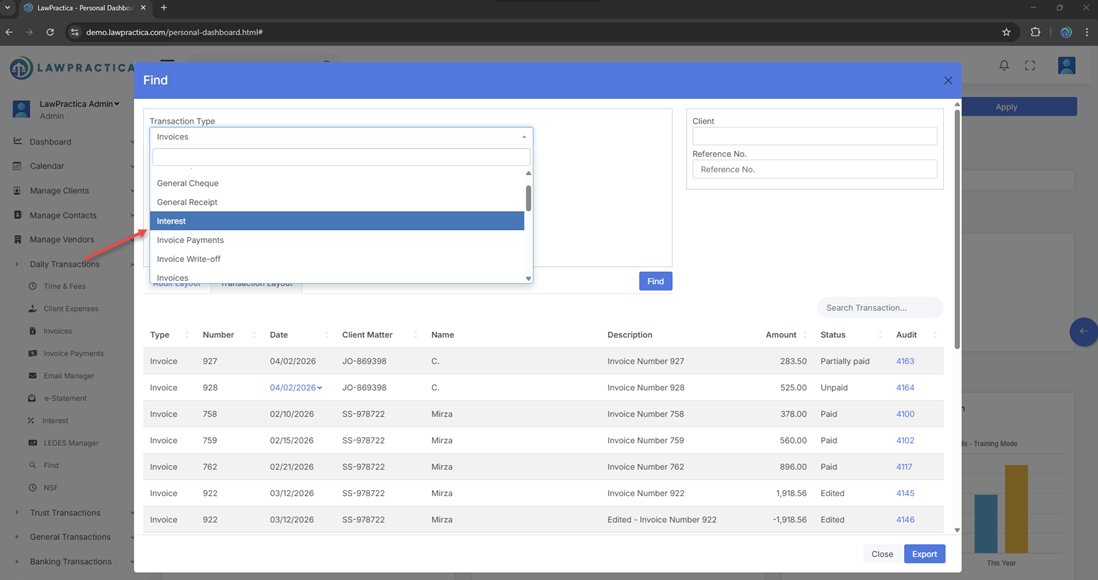
Task: Select Interest from the dropdown list
Action: [337, 221]
